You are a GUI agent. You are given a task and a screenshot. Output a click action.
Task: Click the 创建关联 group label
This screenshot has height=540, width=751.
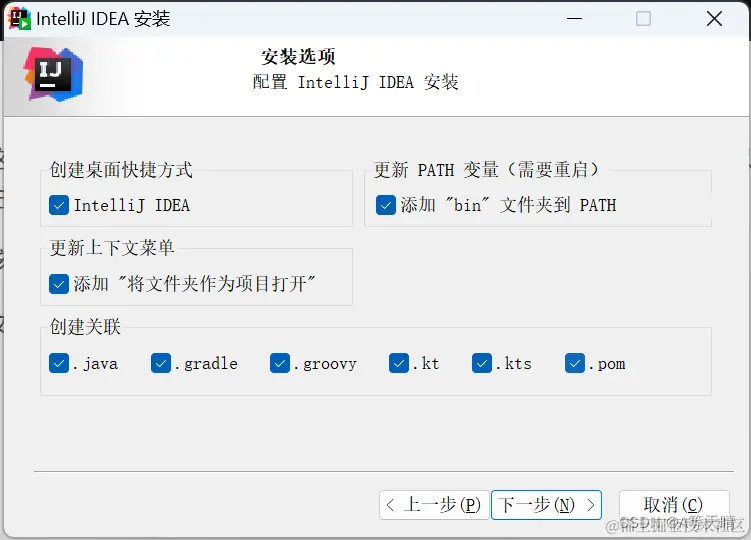(x=85, y=326)
